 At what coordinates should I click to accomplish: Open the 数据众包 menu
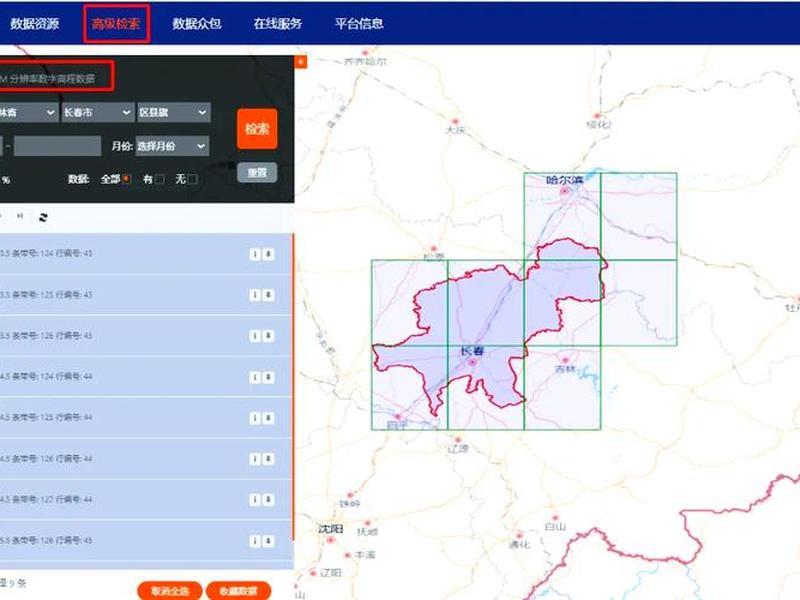tap(196, 23)
